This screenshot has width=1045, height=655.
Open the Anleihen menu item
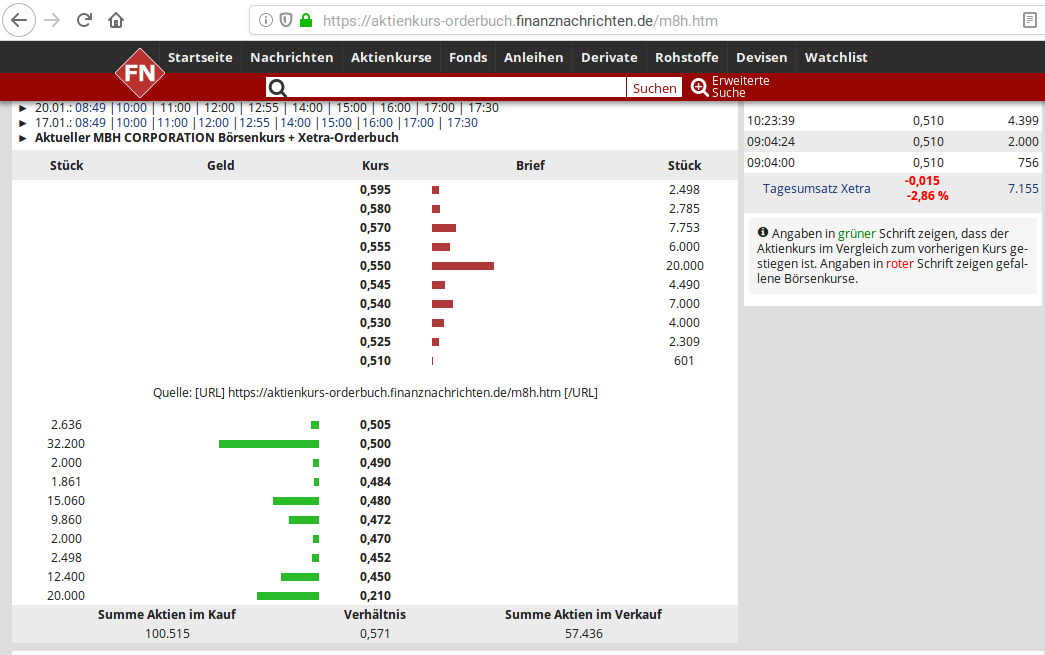click(x=534, y=57)
